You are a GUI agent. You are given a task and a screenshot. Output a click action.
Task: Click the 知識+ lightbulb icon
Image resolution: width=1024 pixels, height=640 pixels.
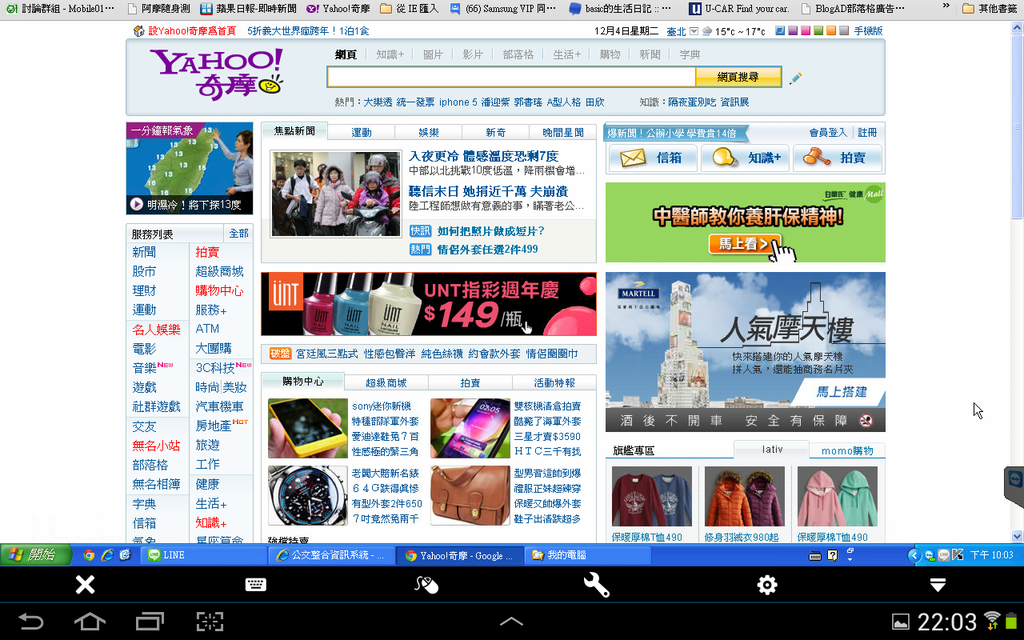pos(725,157)
